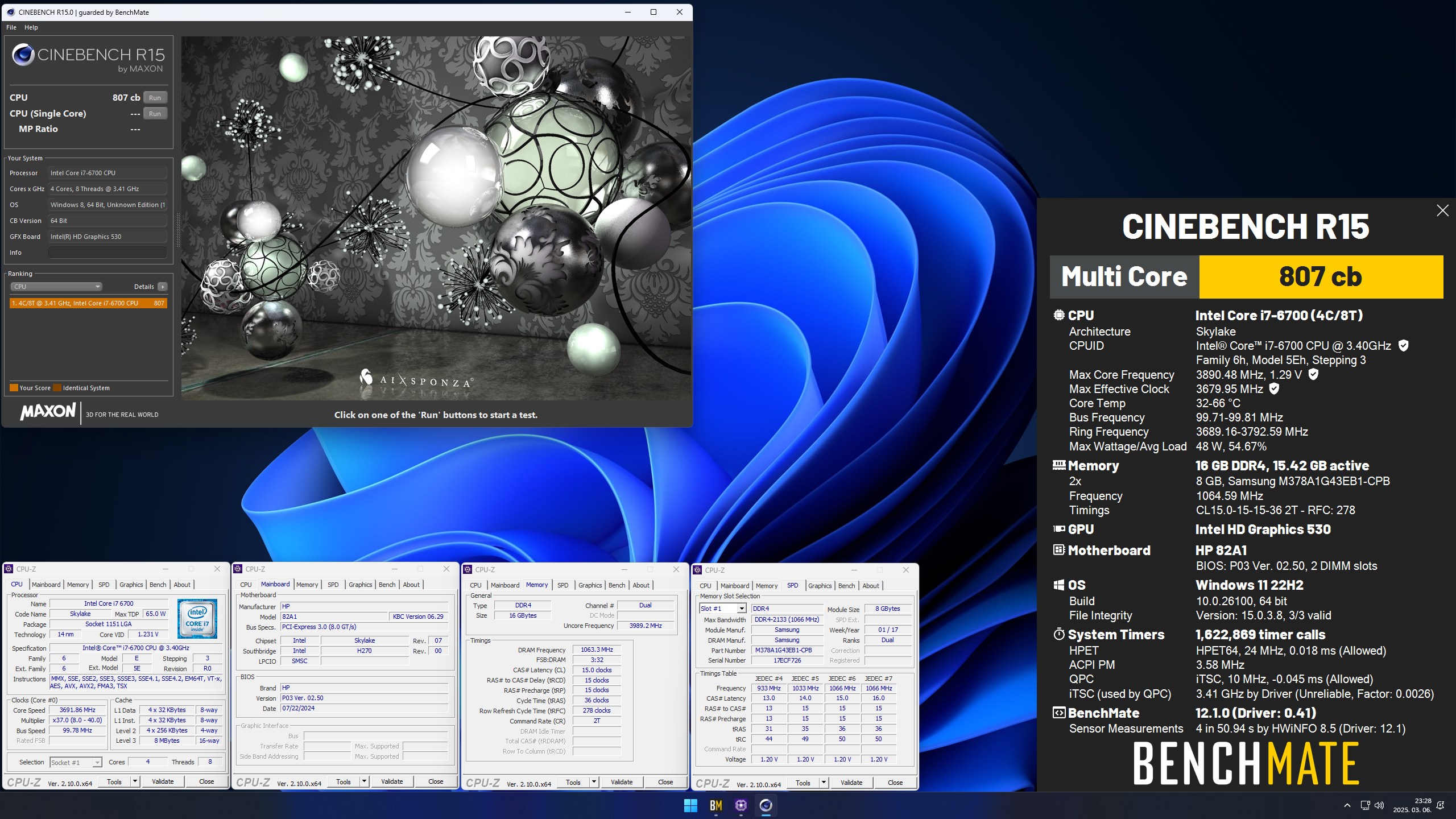The image size is (1456, 819).
Task: Open CPU-Z taskbar icon
Action: [x=741, y=805]
